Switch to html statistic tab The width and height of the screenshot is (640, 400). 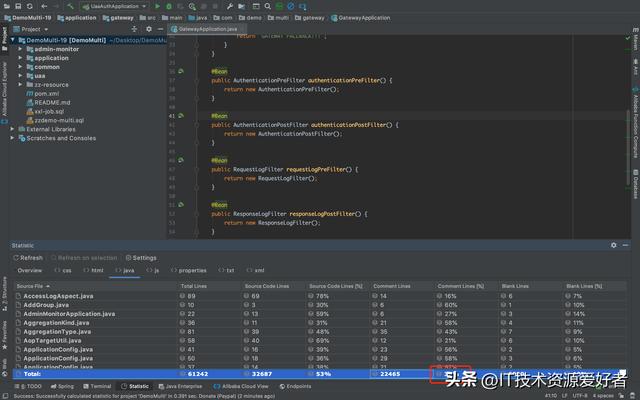pyautogui.click(x=93, y=270)
